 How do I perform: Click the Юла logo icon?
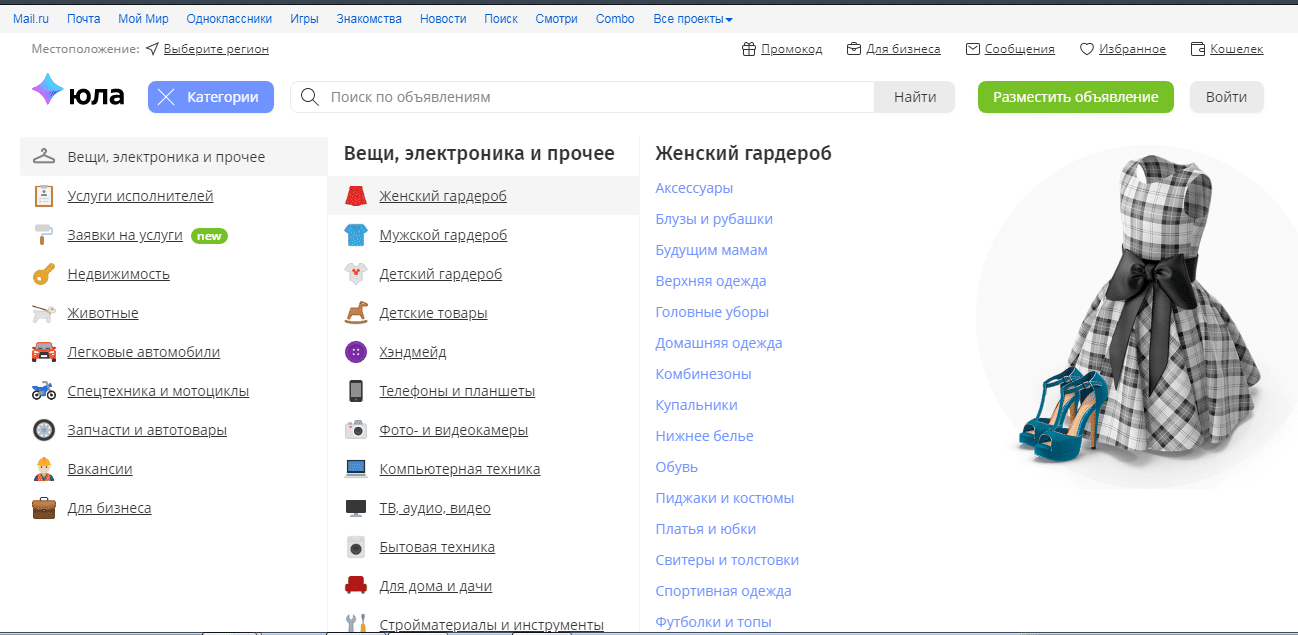[47, 90]
